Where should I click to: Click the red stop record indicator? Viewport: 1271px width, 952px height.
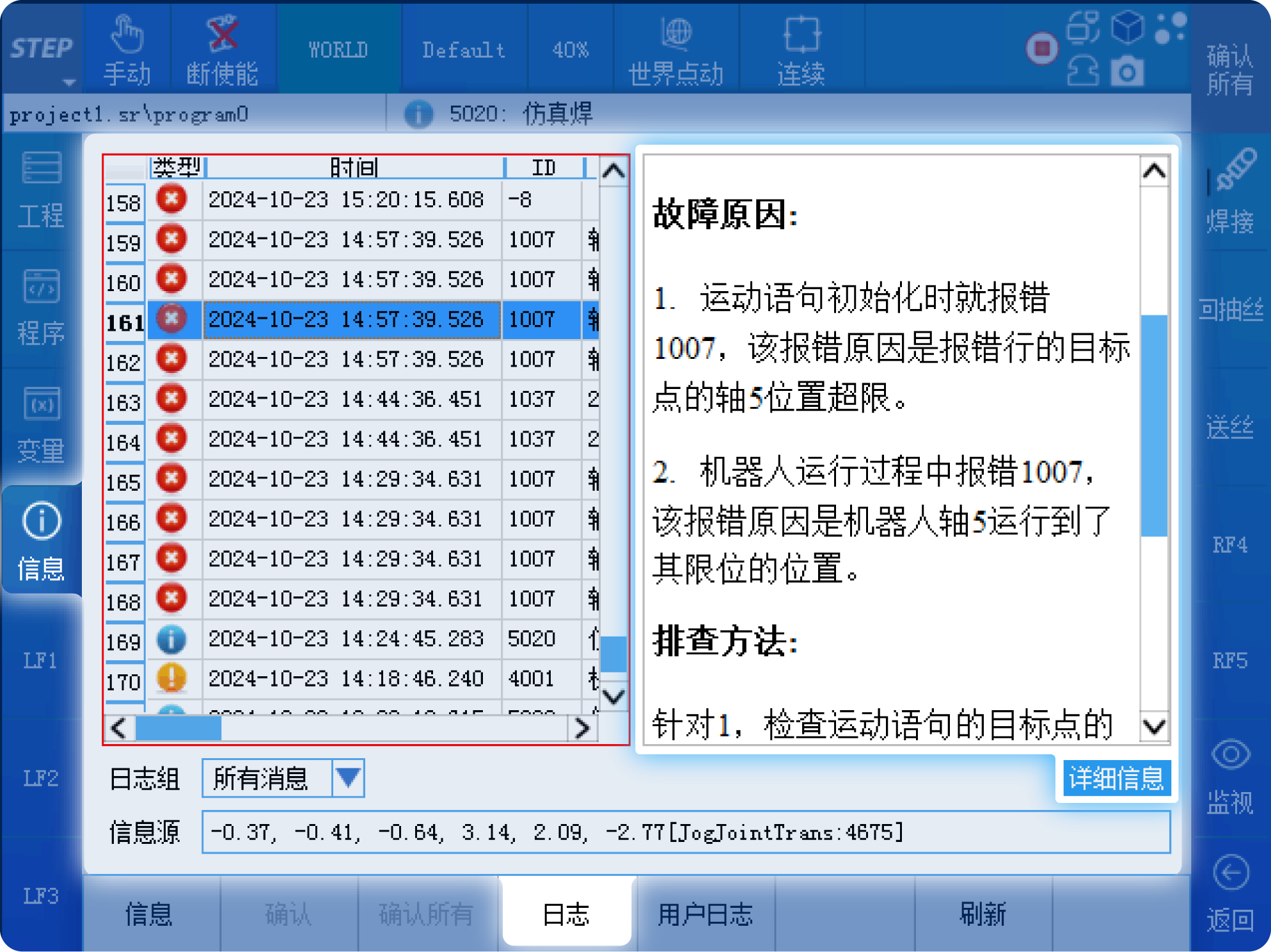1041,48
